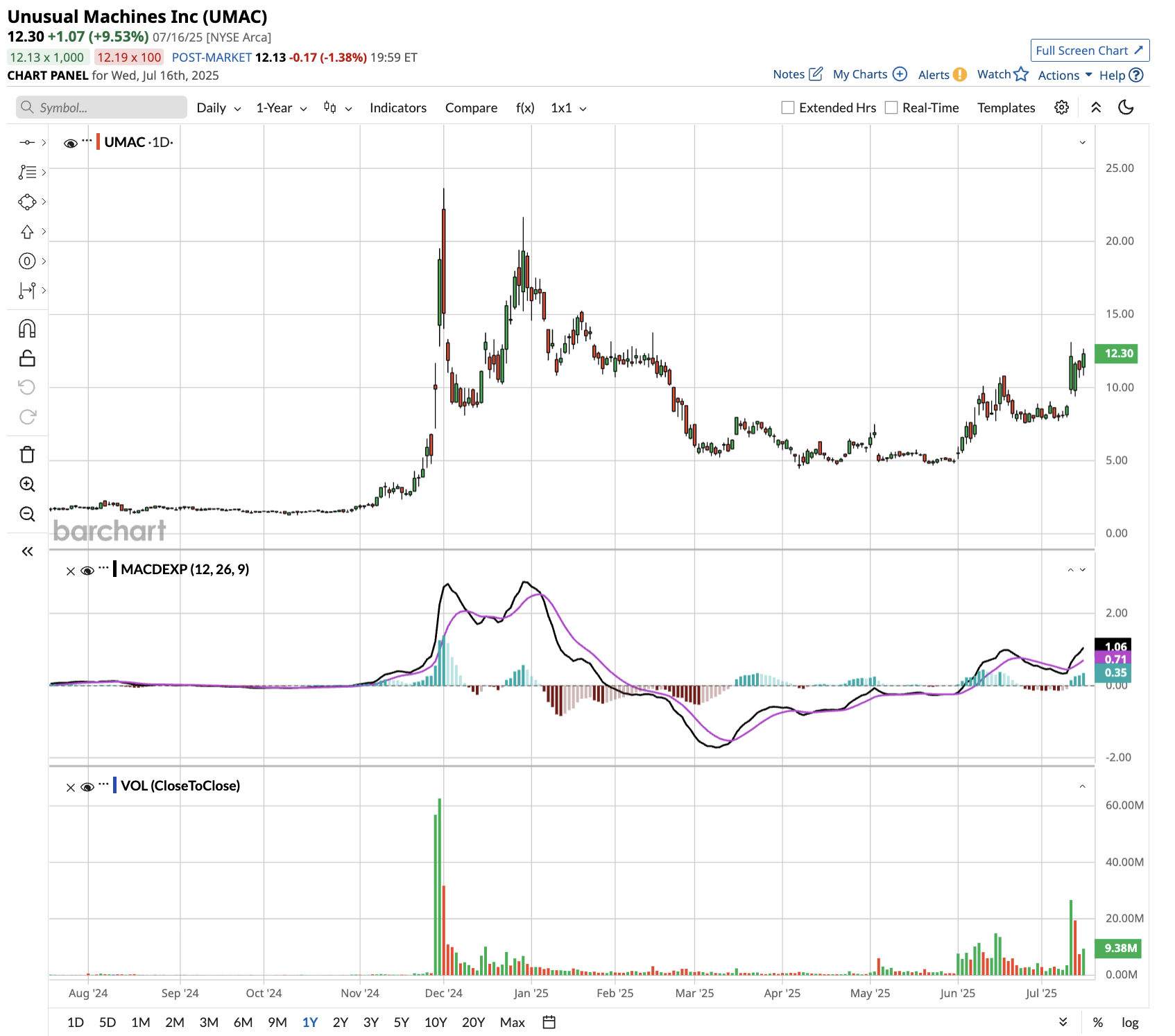1175x1036 pixels.
Task: Expand bottom panel double chevron down
Action: (1063, 1022)
